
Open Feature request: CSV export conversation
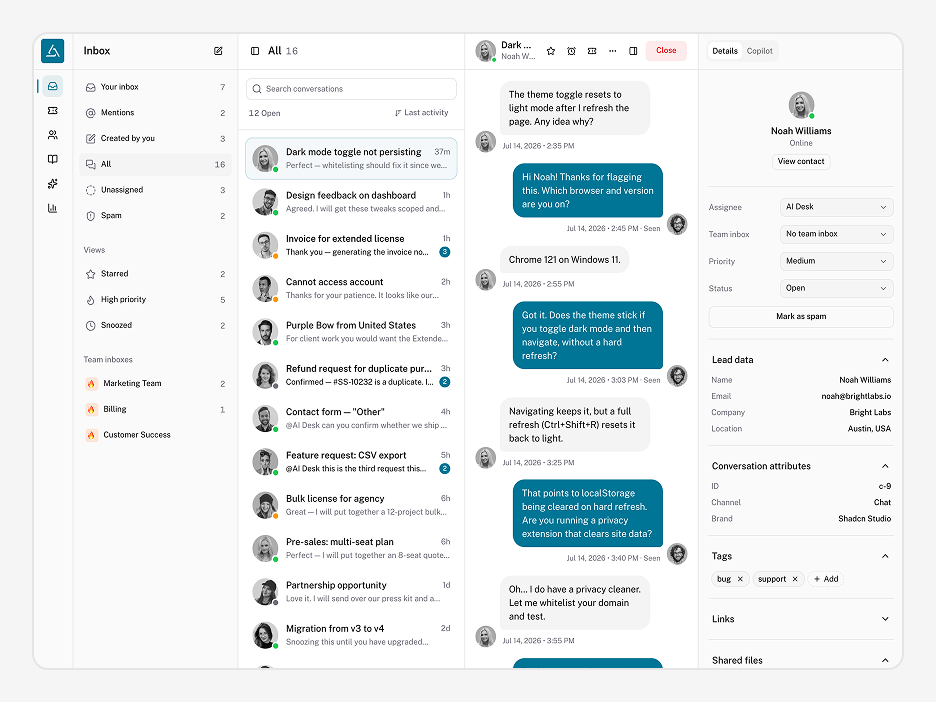[351, 462]
